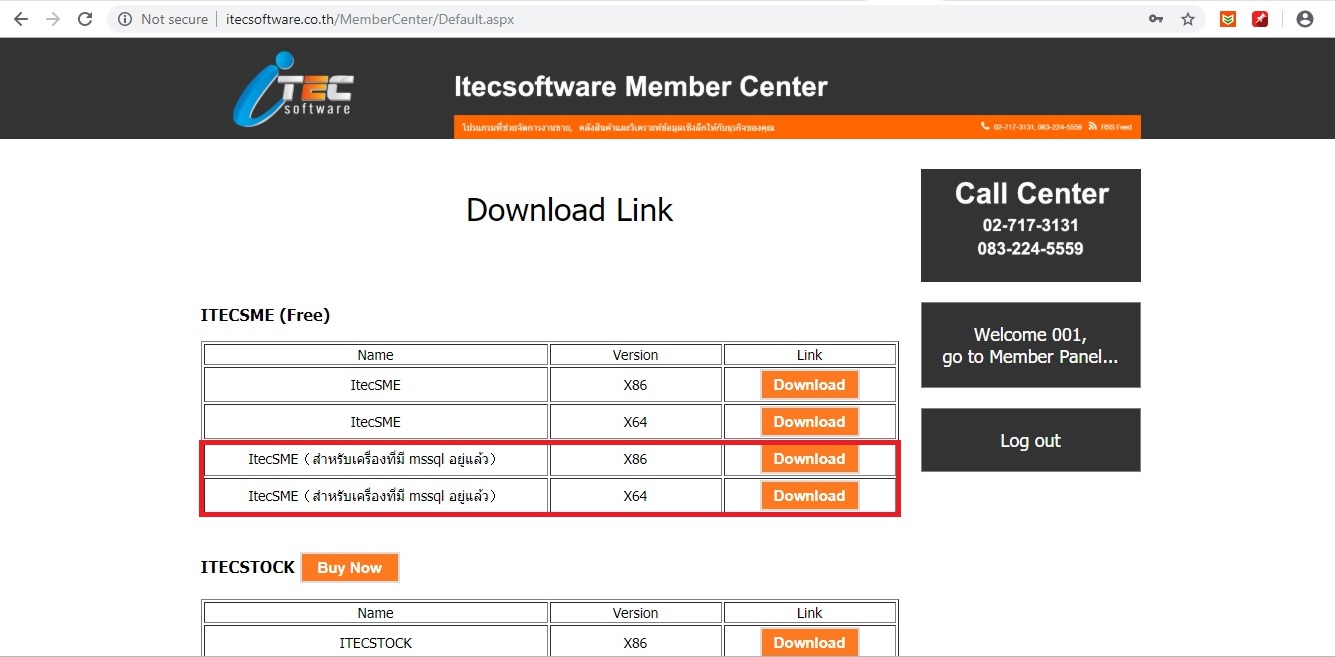Click ITECSTOCK name cell in table row
This screenshot has width=1335, height=657.
coord(376,643)
